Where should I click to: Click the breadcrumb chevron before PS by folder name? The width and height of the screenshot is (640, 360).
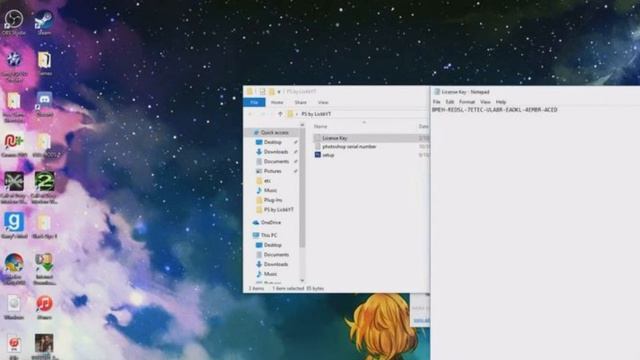[297, 114]
